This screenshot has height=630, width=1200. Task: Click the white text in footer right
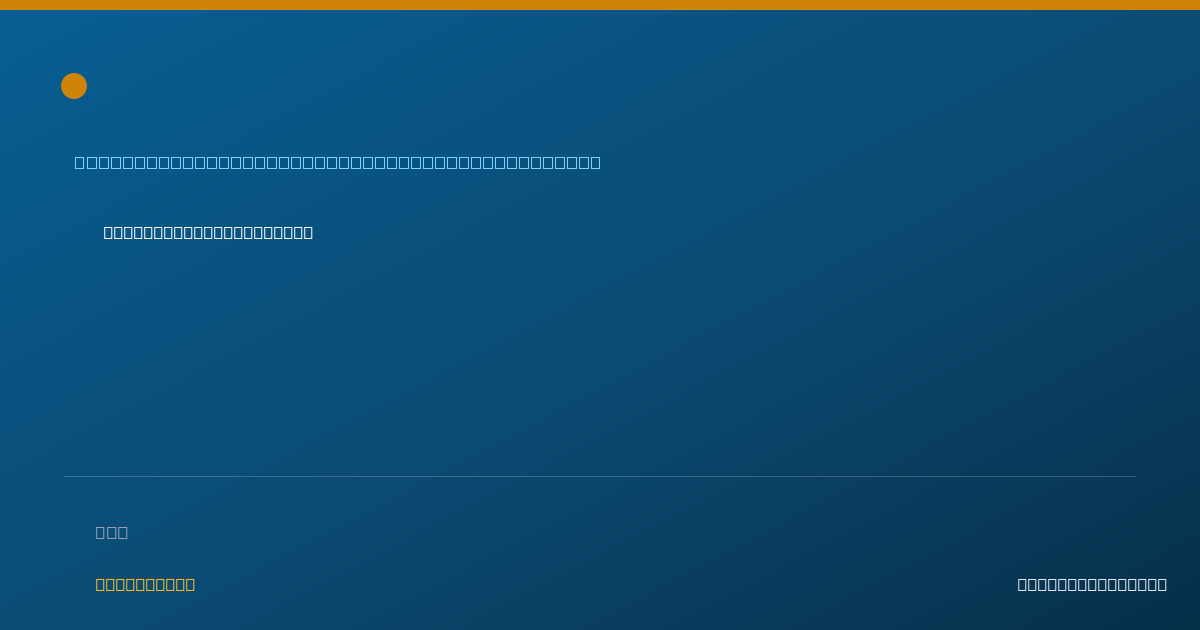[1092, 585]
